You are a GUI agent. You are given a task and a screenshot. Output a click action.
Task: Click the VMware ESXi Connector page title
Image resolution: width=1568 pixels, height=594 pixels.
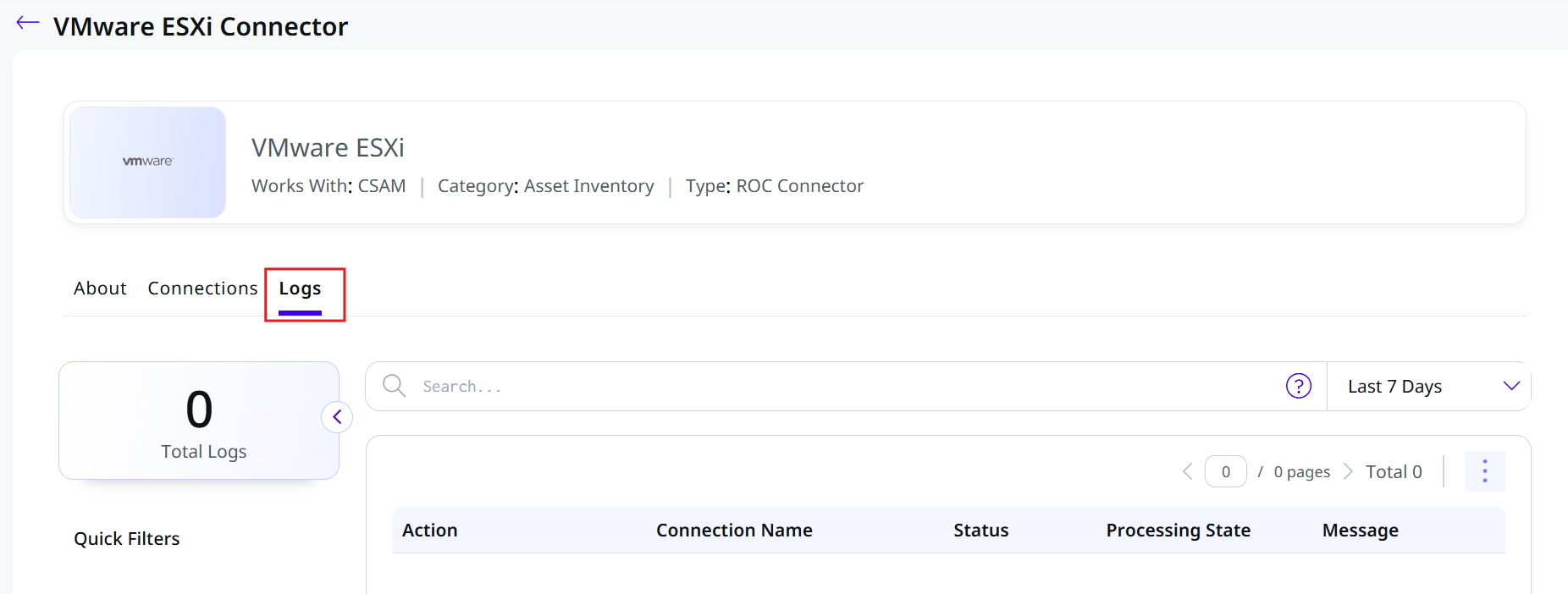201,26
